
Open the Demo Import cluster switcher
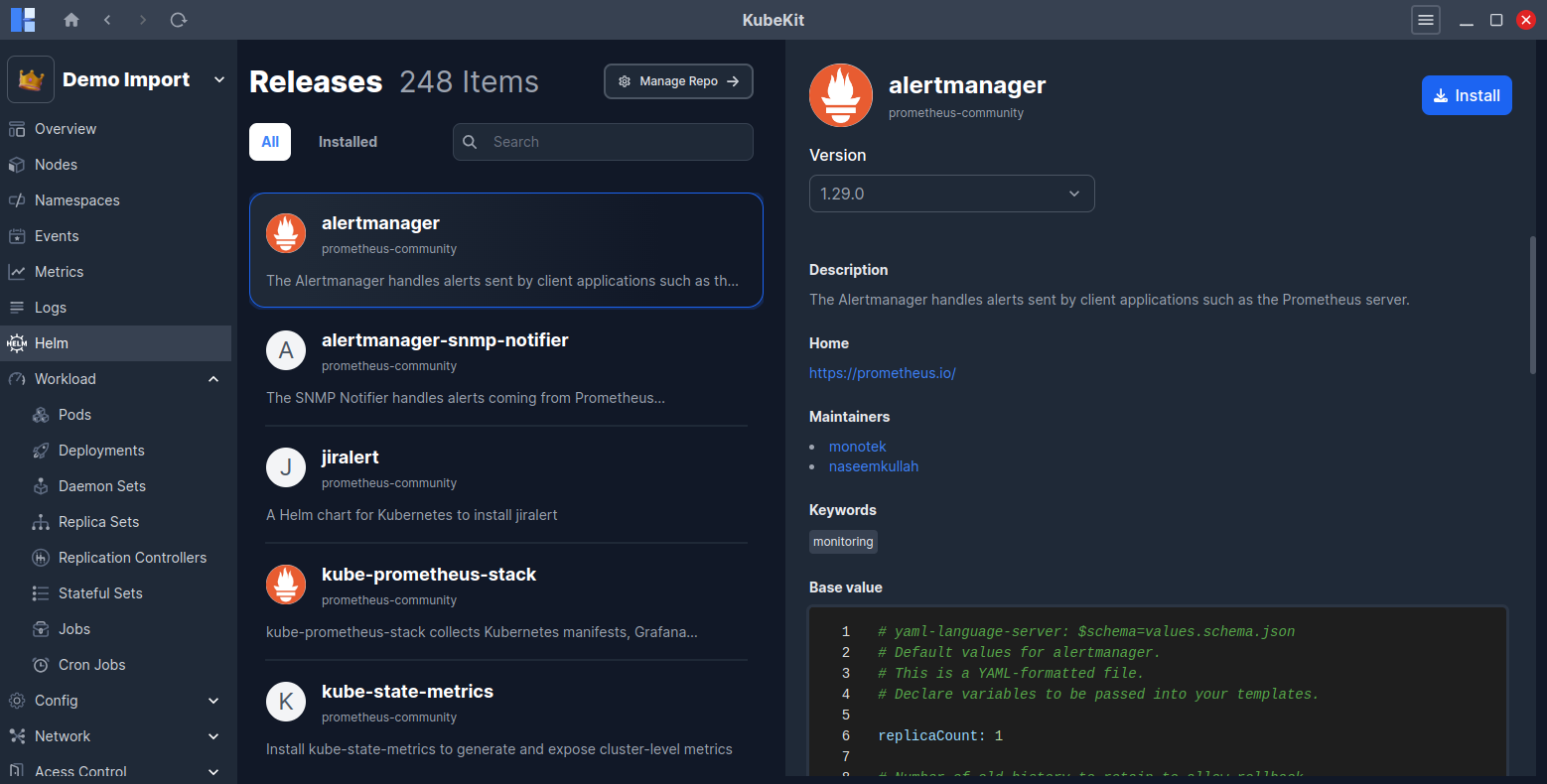117,79
